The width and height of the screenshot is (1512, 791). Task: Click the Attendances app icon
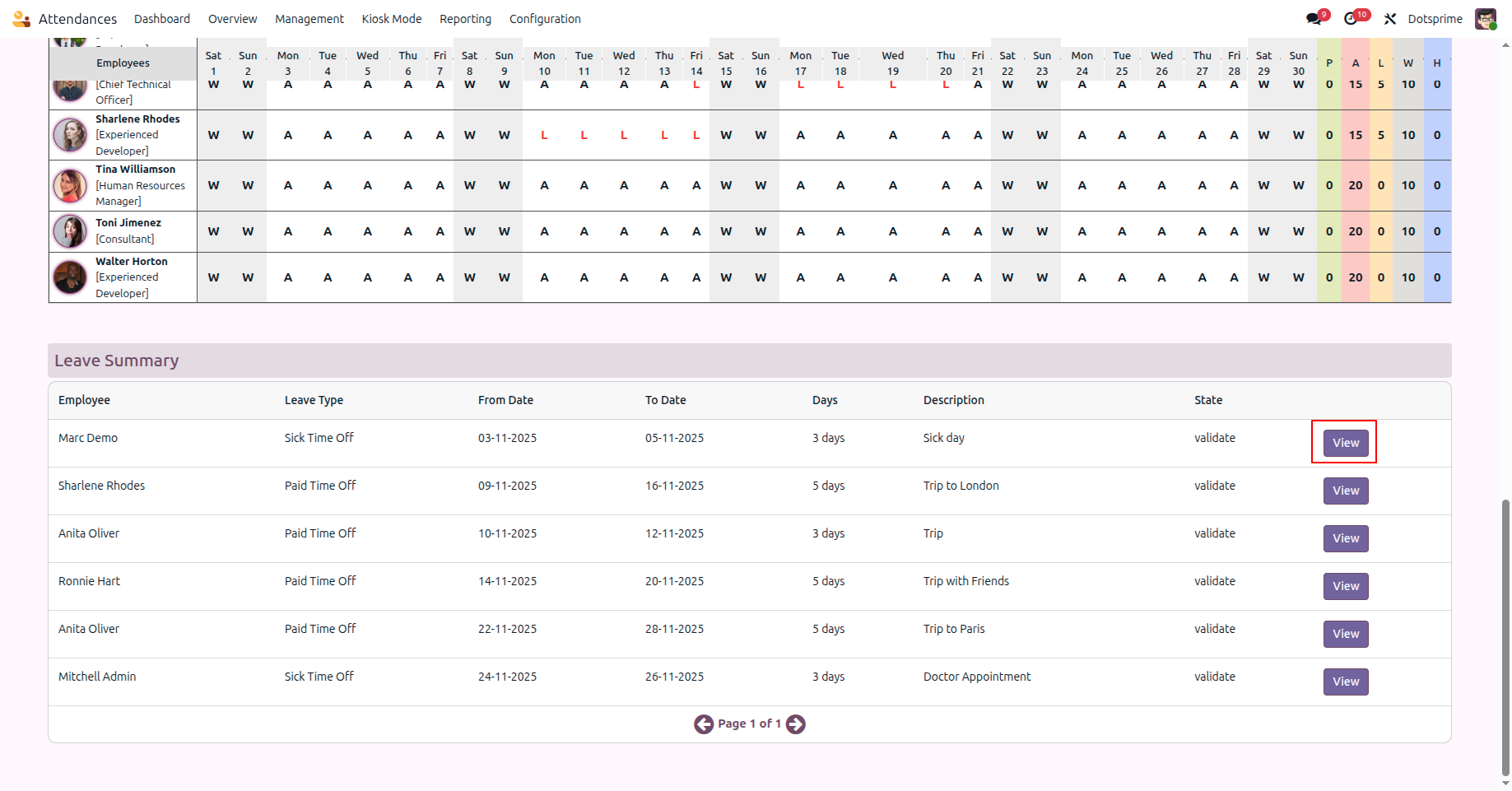click(21, 18)
